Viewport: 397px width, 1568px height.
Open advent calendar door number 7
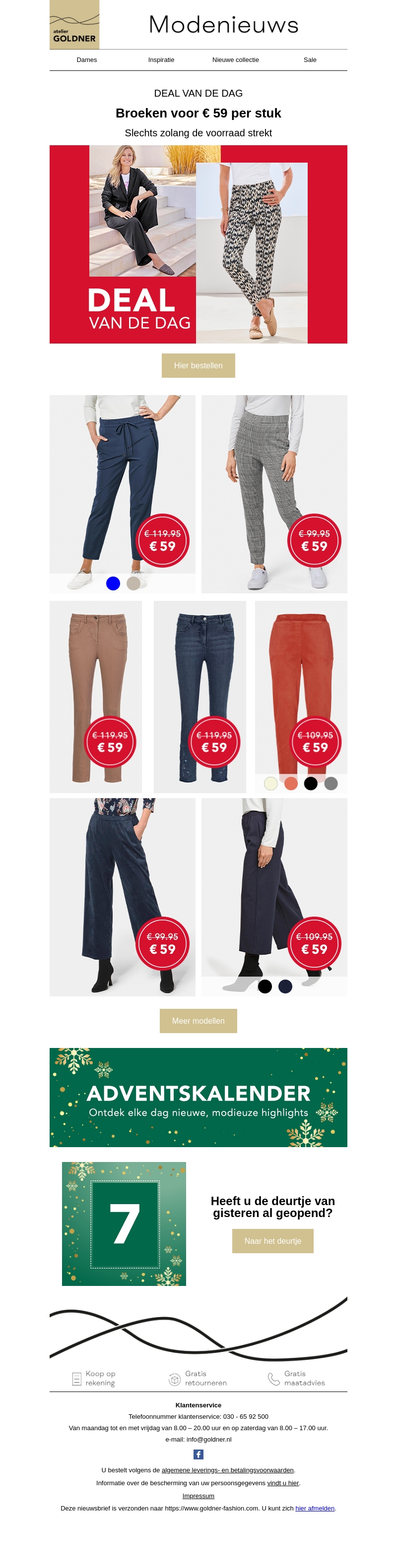click(124, 1223)
